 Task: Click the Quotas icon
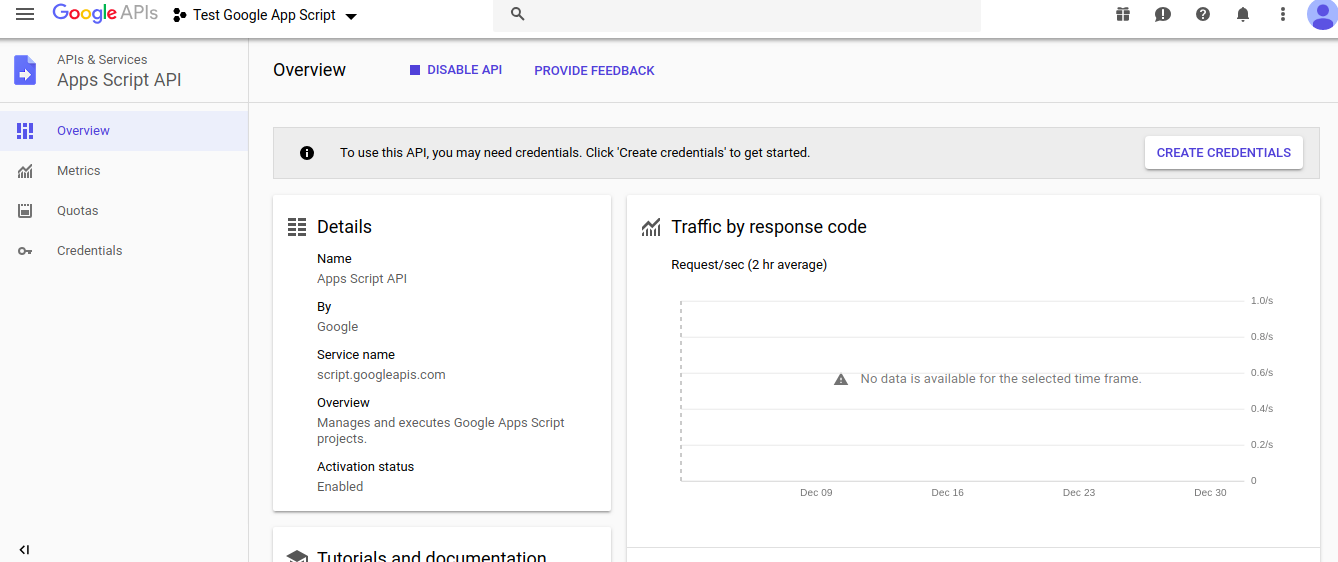[25, 211]
